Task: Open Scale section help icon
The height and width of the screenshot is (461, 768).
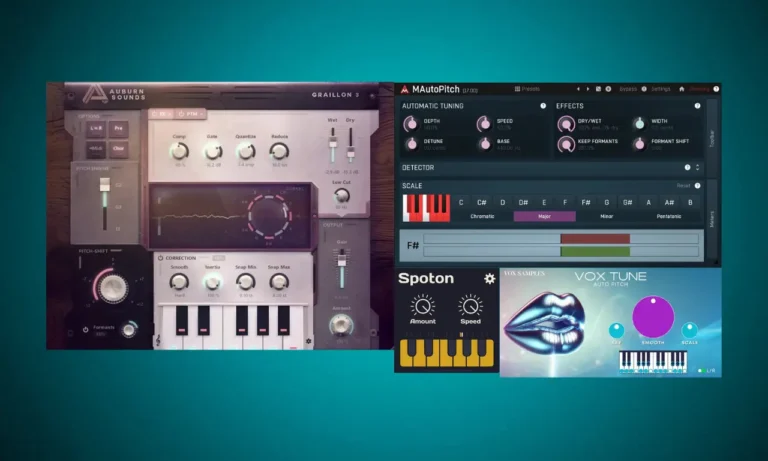Action: 697,186
